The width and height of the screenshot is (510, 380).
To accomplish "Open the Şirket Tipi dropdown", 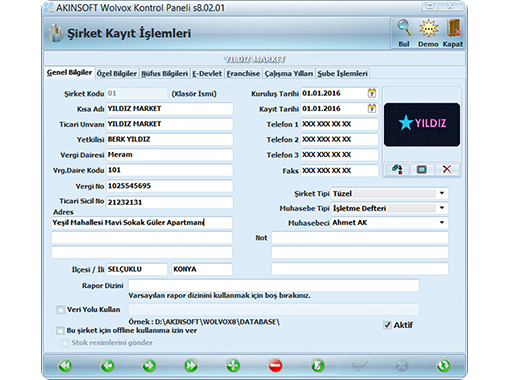I will pyautogui.click(x=442, y=193).
